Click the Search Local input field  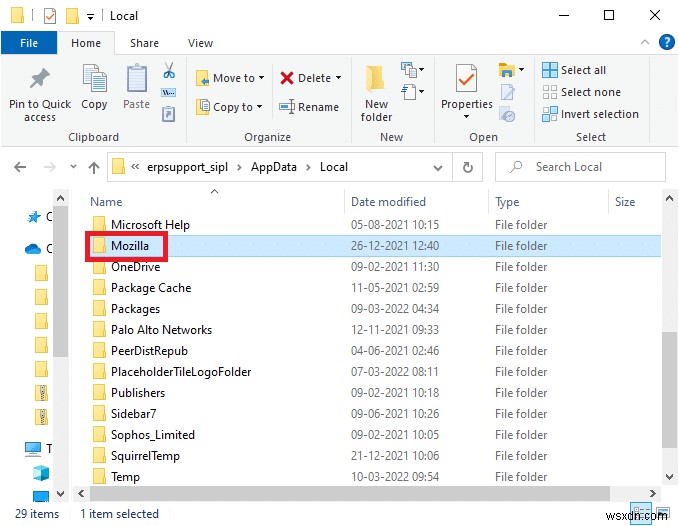[x=580, y=167]
